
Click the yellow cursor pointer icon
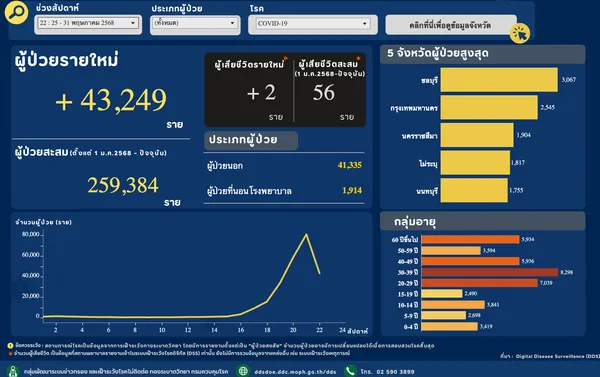coord(520,34)
